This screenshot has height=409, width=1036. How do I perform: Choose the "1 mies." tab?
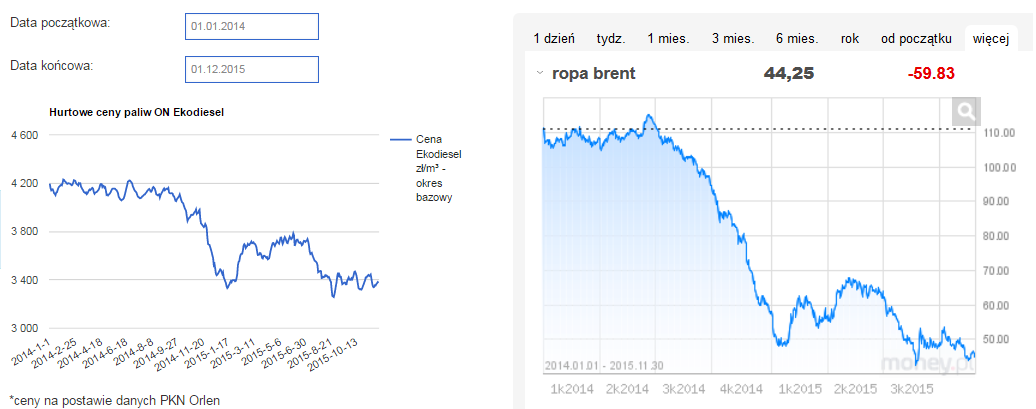(669, 39)
